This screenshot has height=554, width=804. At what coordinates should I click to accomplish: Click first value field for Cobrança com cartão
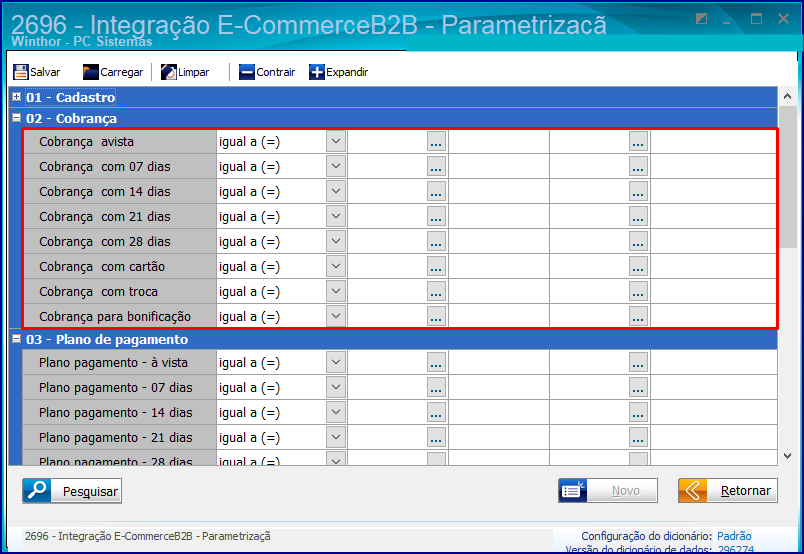387,266
